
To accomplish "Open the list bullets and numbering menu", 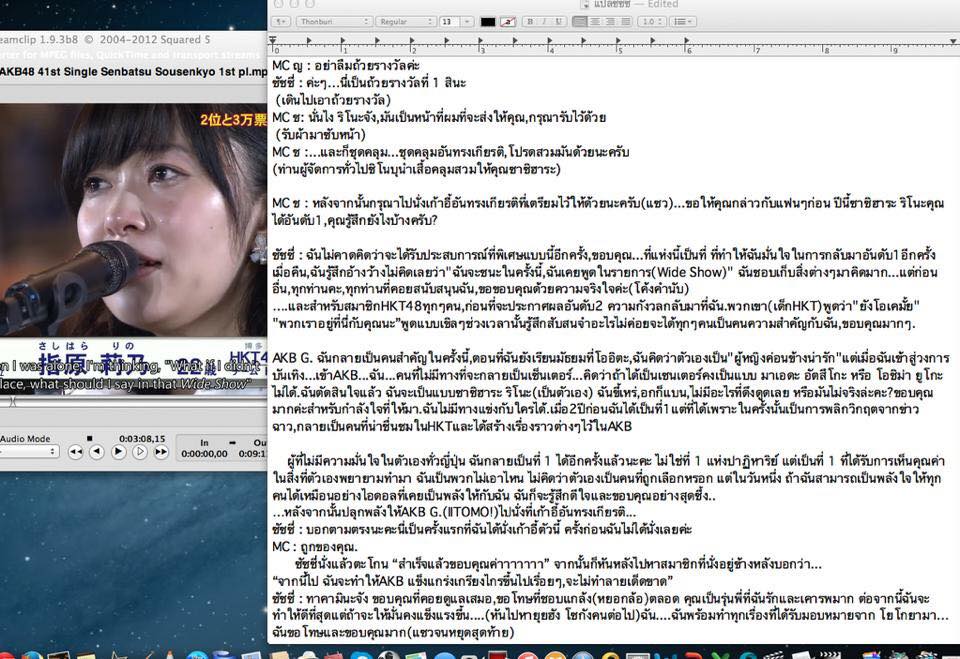I will (683, 21).
